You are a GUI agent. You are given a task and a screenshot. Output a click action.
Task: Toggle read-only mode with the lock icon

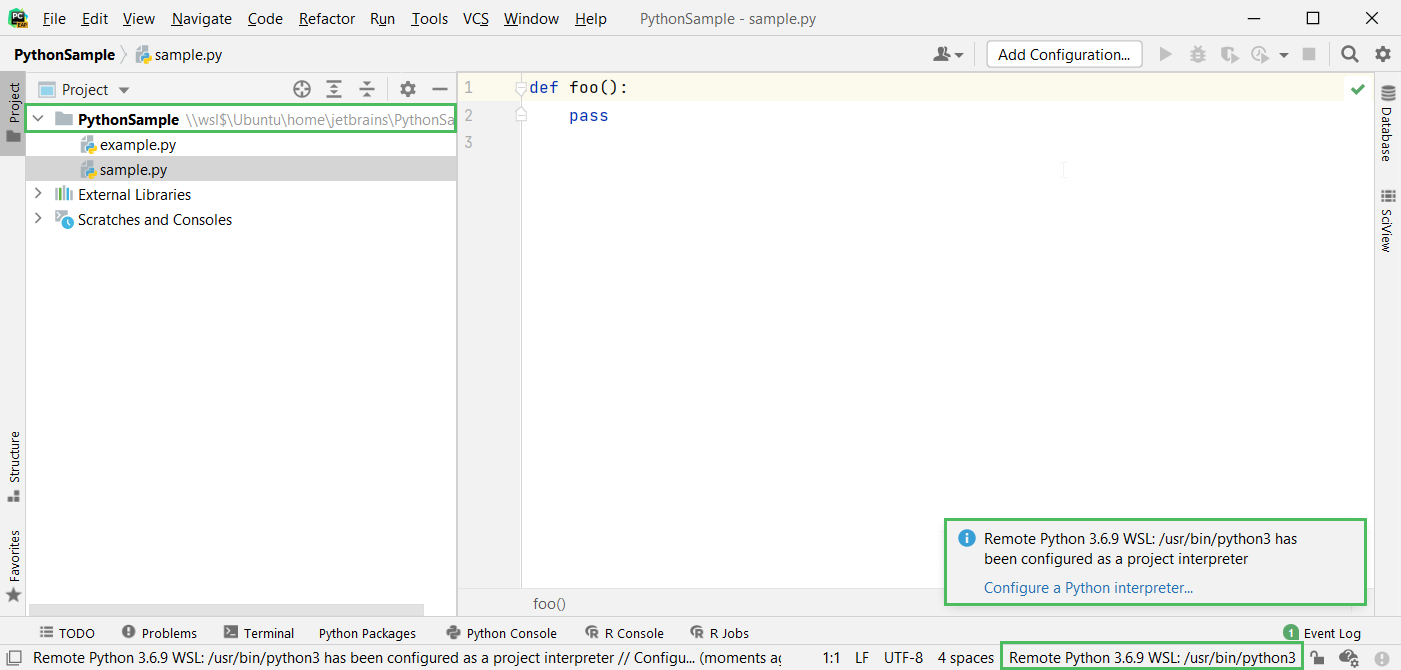point(1316,657)
